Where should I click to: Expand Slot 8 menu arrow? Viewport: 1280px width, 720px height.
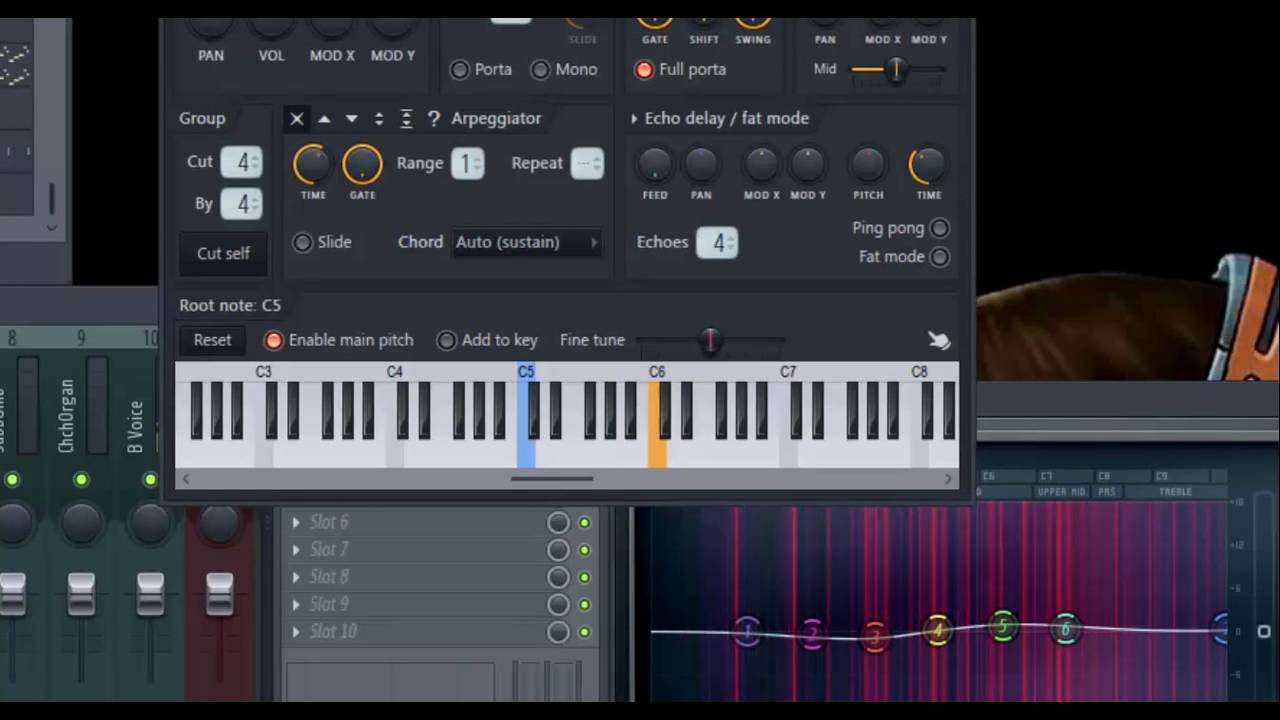pos(296,577)
